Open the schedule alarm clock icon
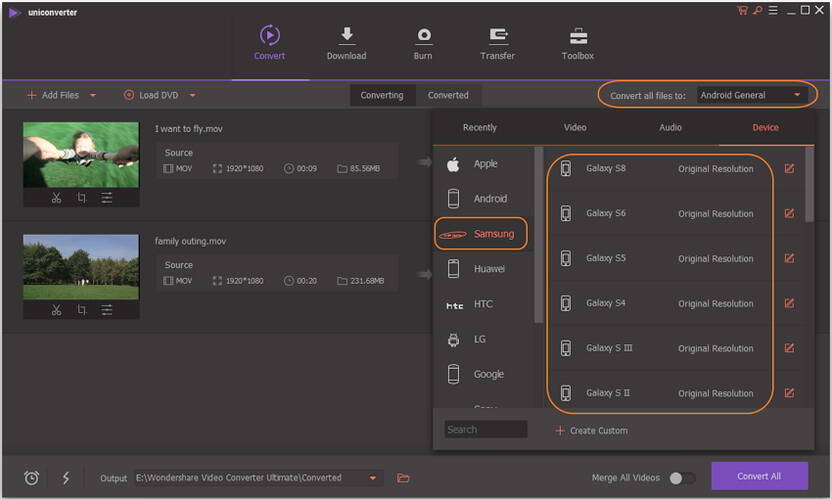832x499 pixels. [x=31, y=478]
